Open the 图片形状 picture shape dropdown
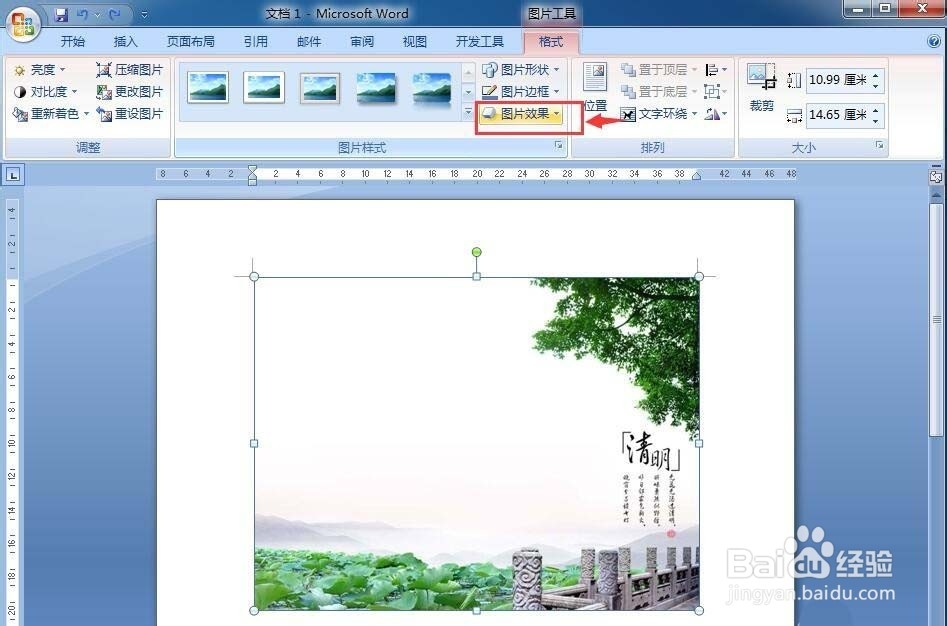Image resolution: width=947 pixels, height=626 pixels. point(521,70)
